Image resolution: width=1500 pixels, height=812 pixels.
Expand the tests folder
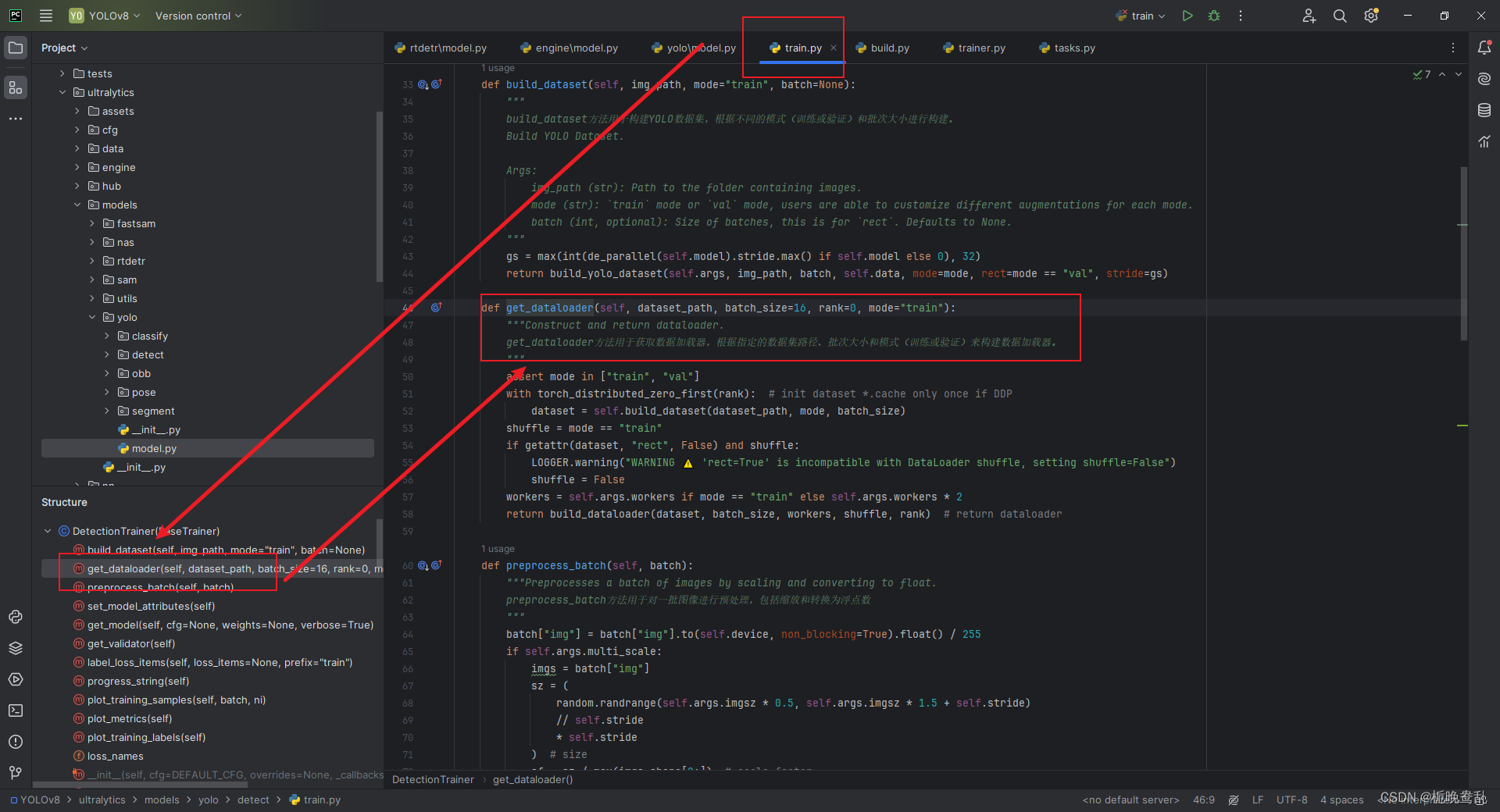(62, 73)
